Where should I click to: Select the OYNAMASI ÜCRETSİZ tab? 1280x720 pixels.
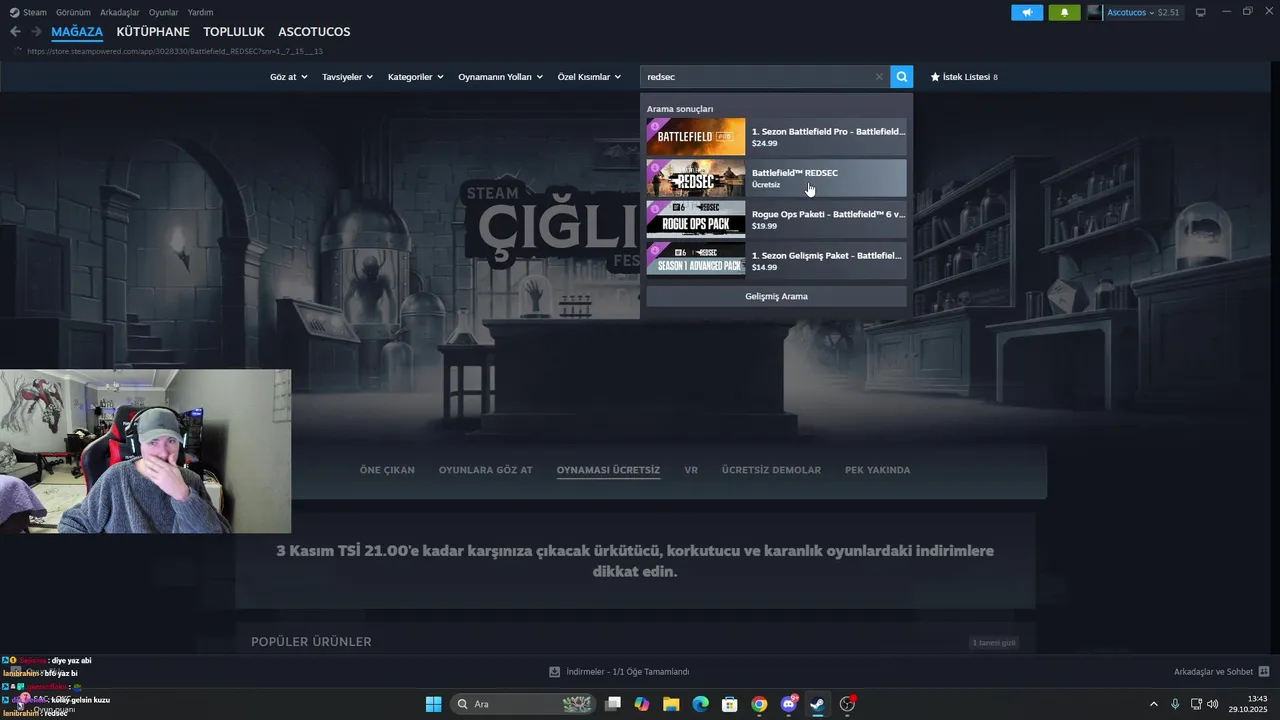coord(608,470)
